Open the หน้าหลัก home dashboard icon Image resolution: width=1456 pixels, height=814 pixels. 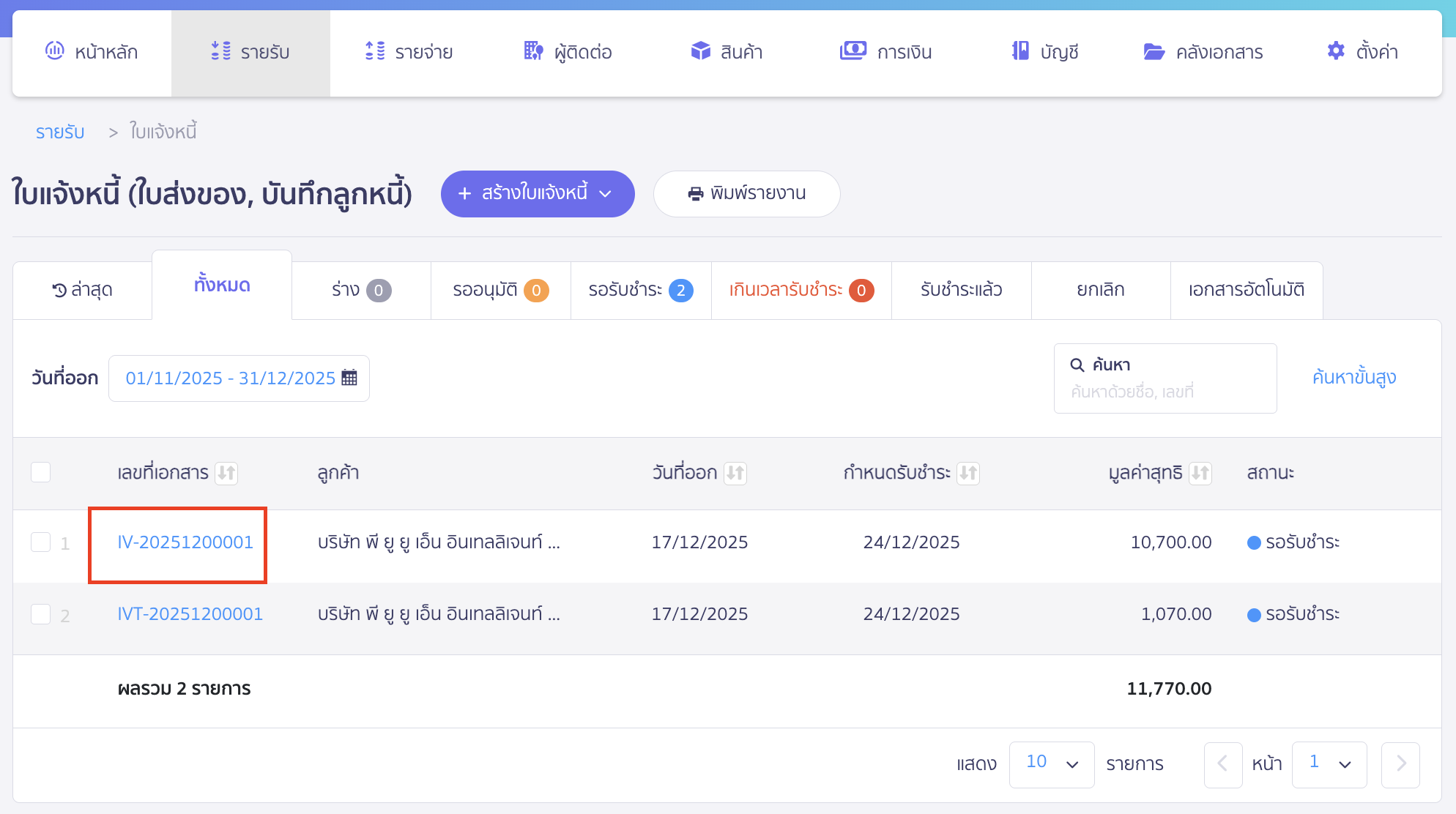click(53, 51)
